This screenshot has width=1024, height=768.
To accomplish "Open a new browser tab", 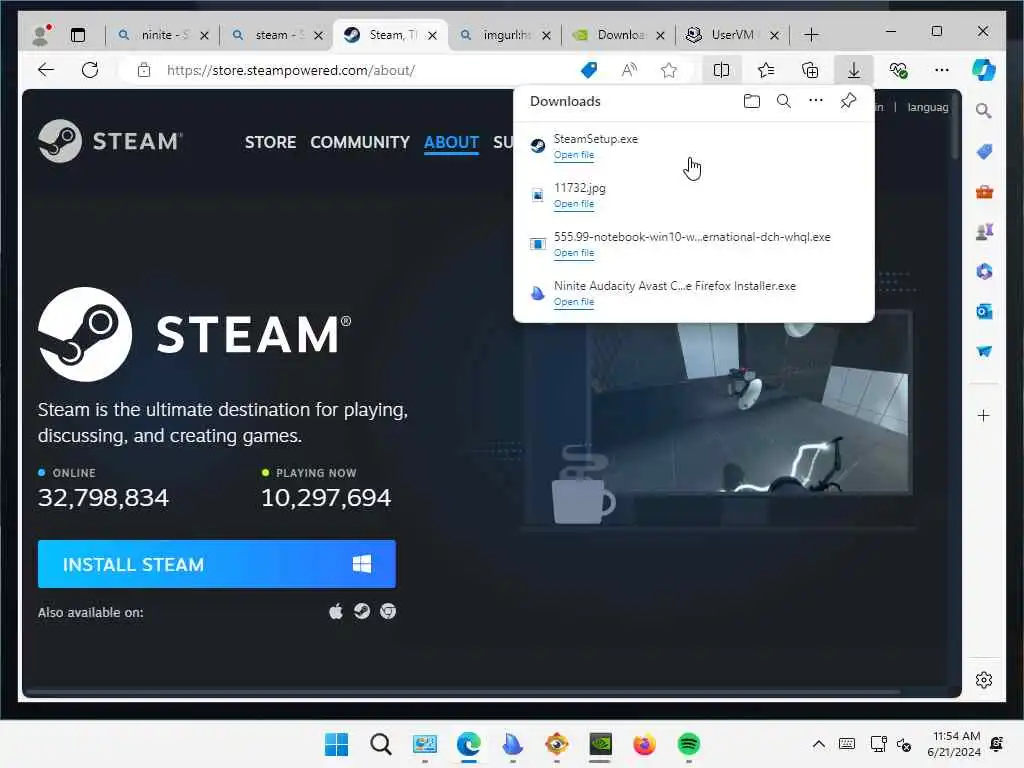I will click(x=811, y=35).
